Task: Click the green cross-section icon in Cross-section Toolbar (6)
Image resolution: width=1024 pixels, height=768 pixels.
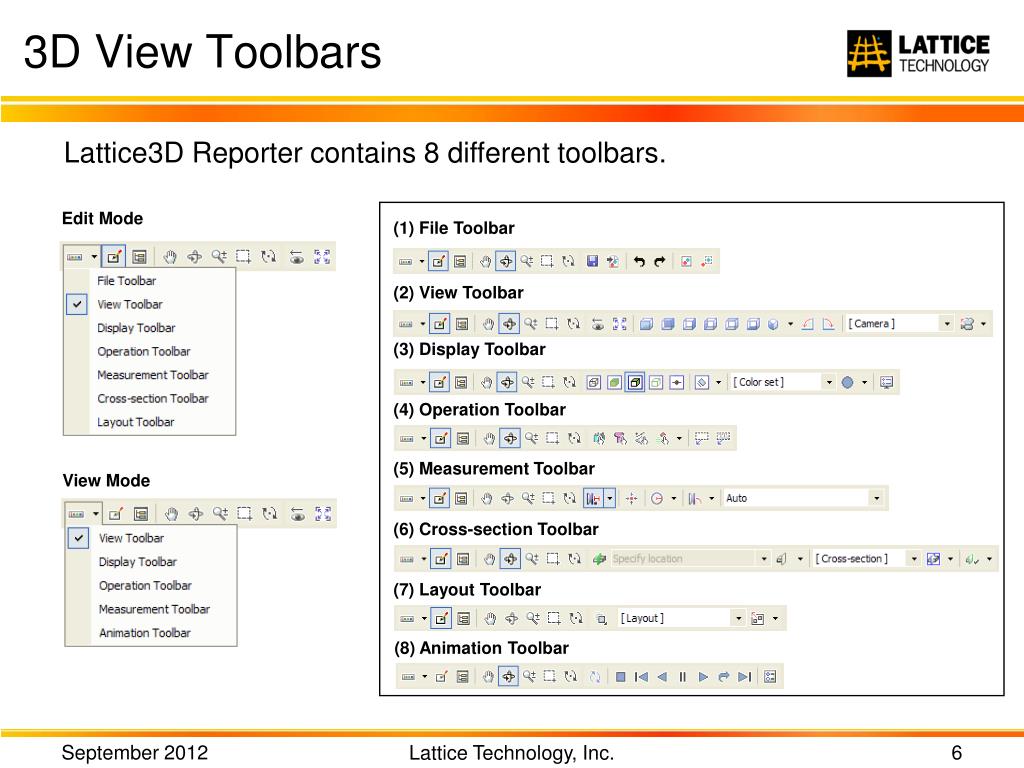Action: [599, 558]
